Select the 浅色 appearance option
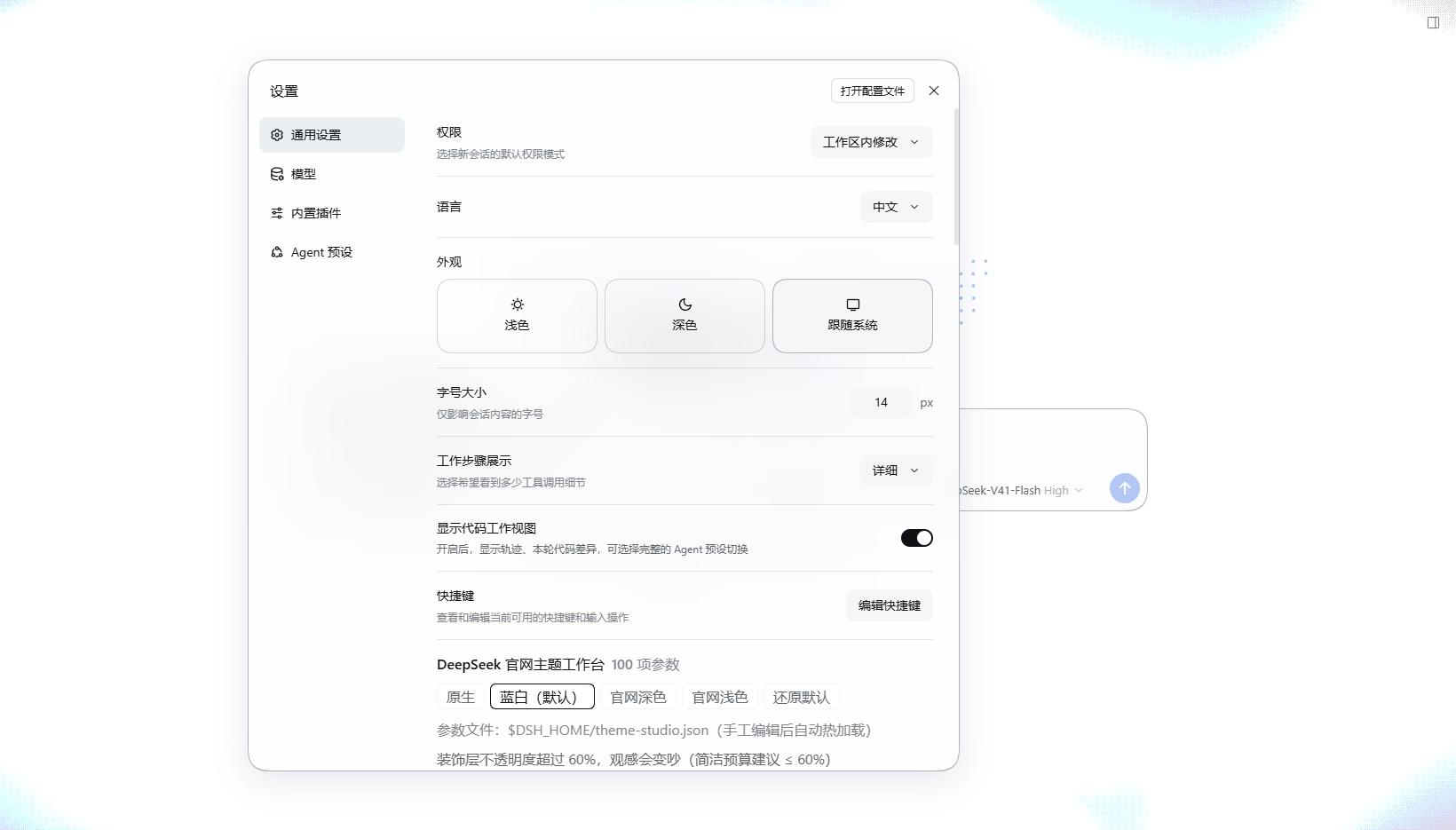Screen dimensions: 1456x830 pos(517,316)
